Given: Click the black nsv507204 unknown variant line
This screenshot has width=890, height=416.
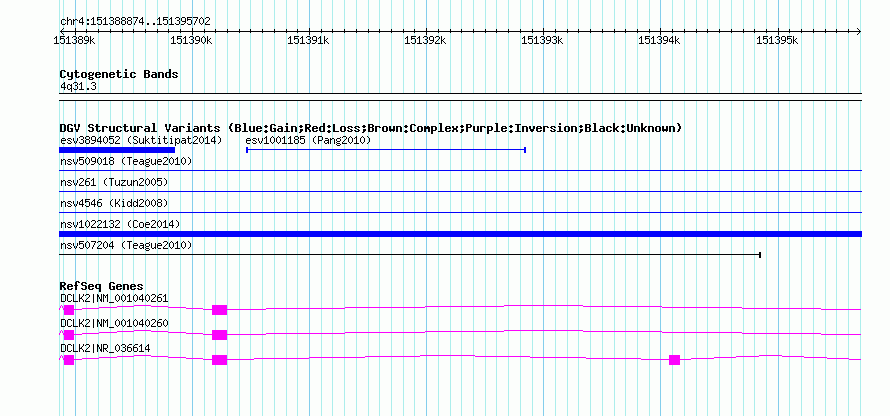Looking at the screenshot, I should (410, 255).
